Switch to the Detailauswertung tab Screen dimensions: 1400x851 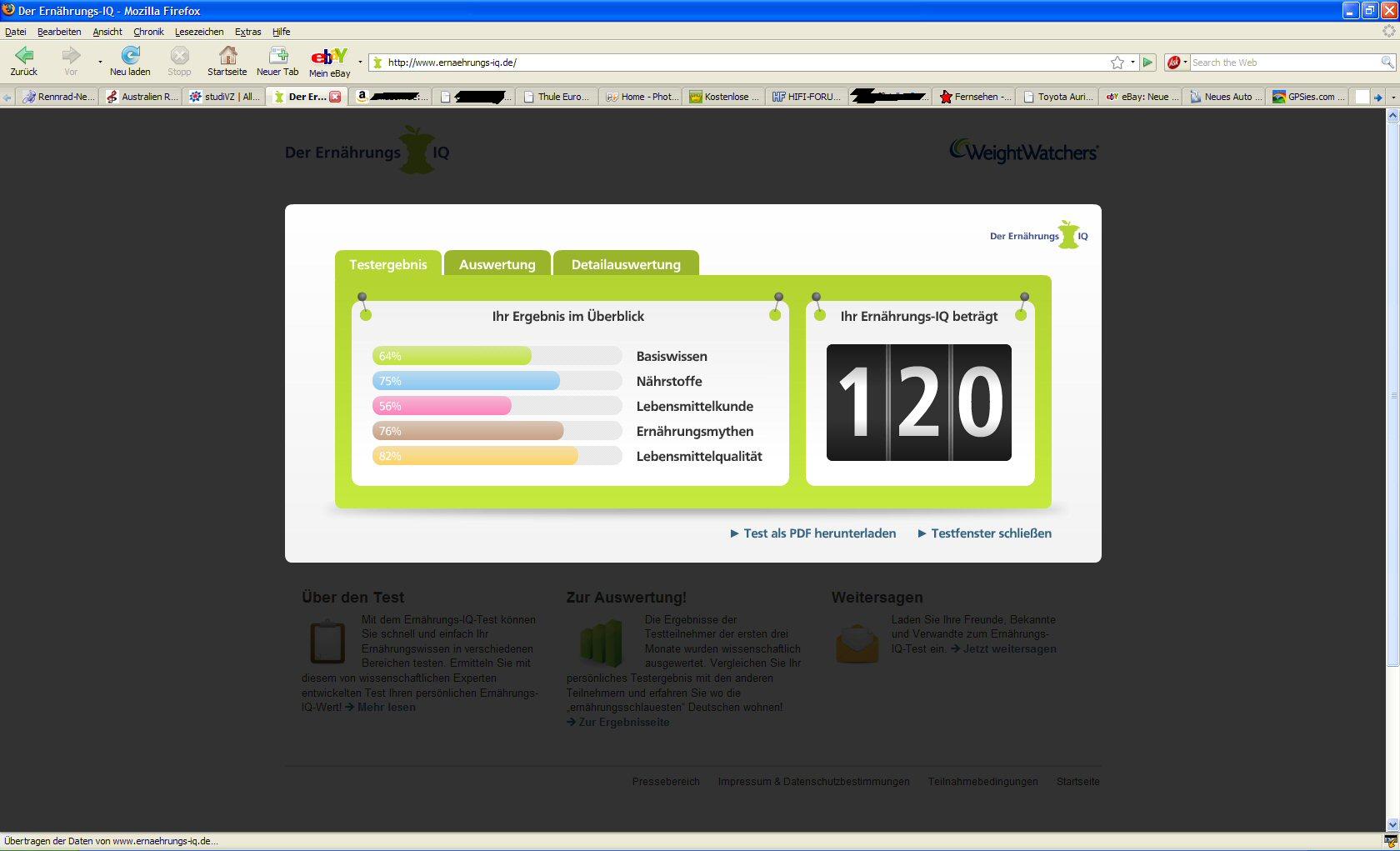pyautogui.click(x=626, y=264)
